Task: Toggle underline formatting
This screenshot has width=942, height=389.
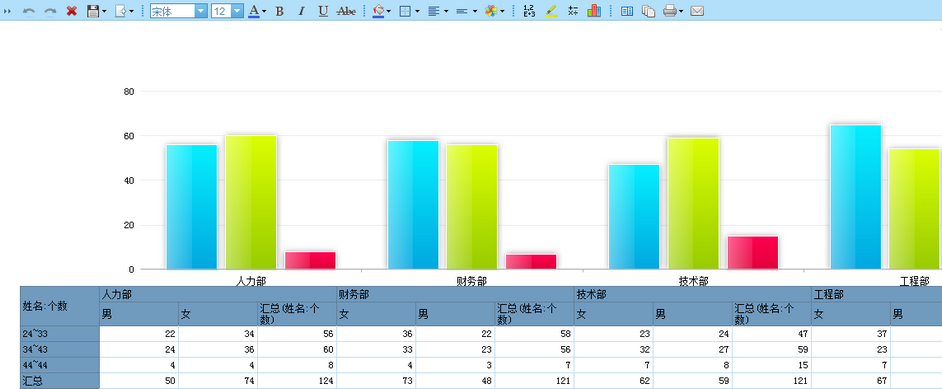Action: [323, 11]
